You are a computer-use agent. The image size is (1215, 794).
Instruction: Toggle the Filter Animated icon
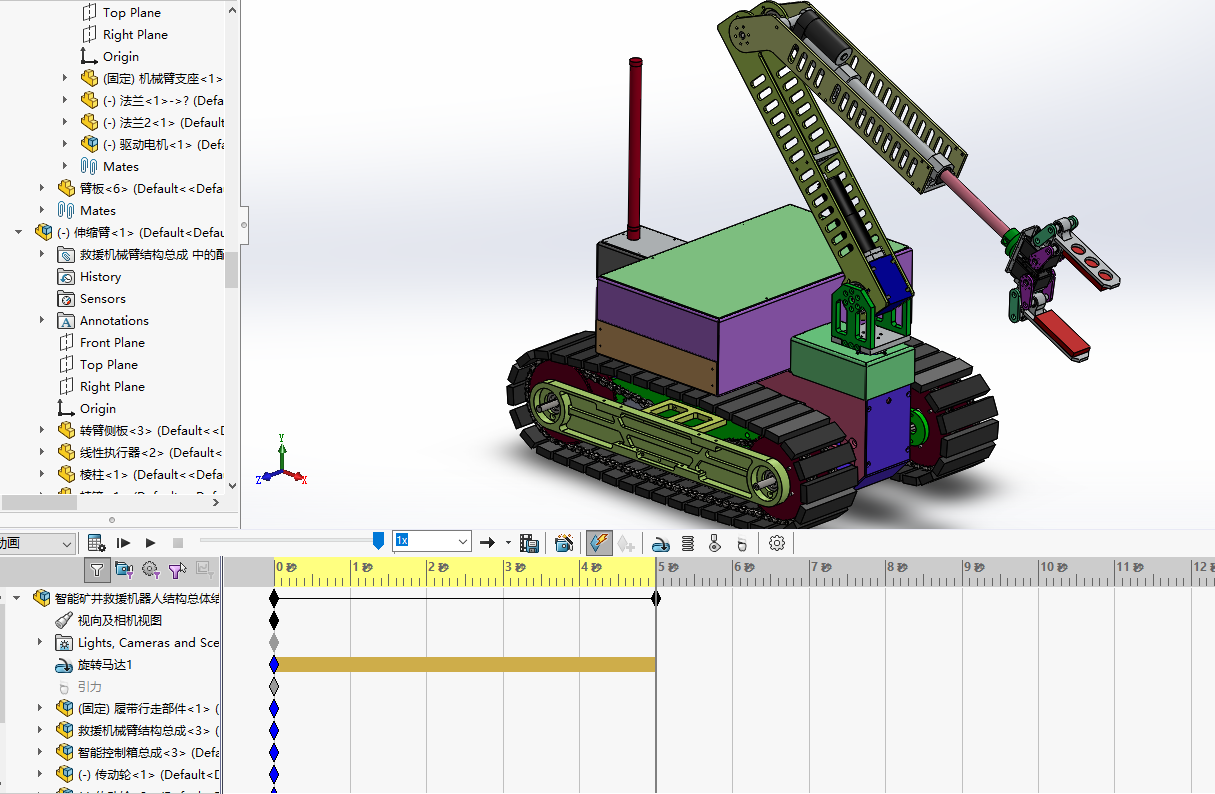[124, 570]
